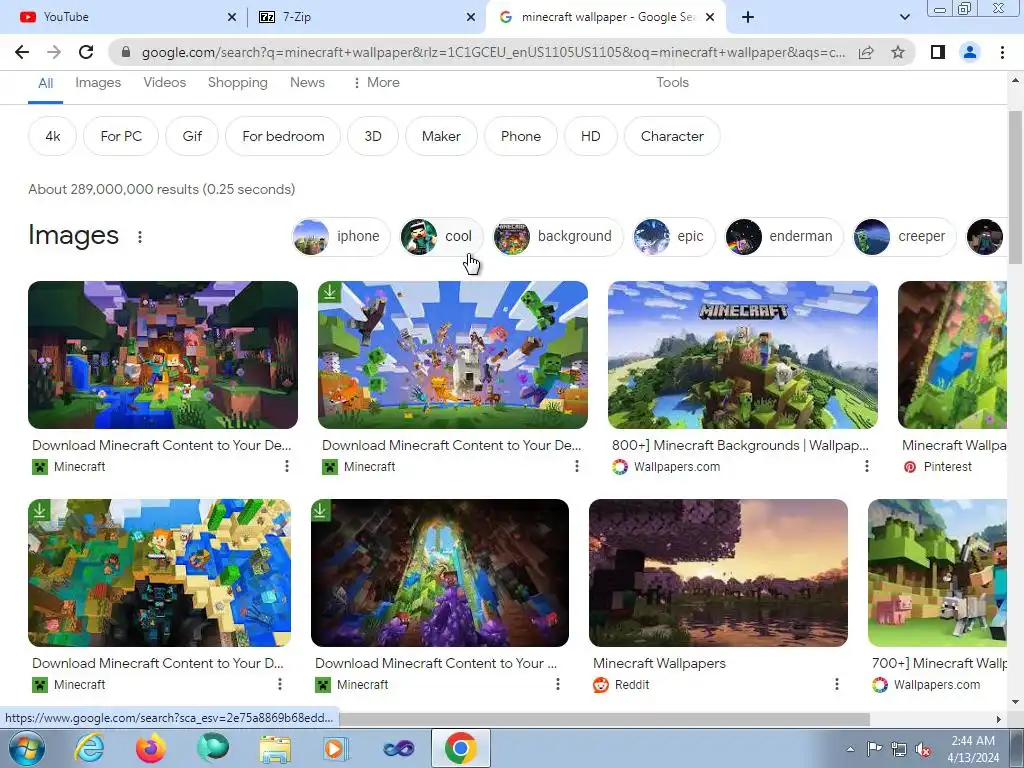Image resolution: width=1024 pixels, height=768 pixels.
Task: Select the epic image filter chip
Action: pos(673,236)
